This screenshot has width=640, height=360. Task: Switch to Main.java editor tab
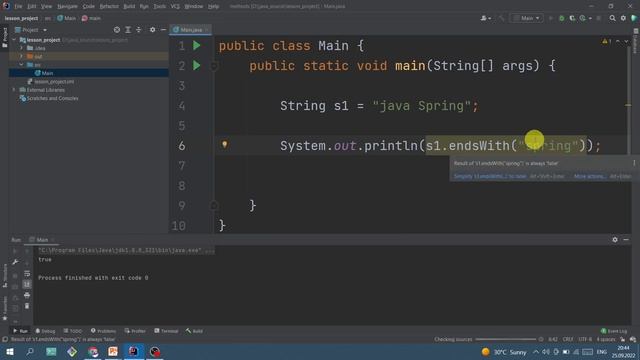190,30
